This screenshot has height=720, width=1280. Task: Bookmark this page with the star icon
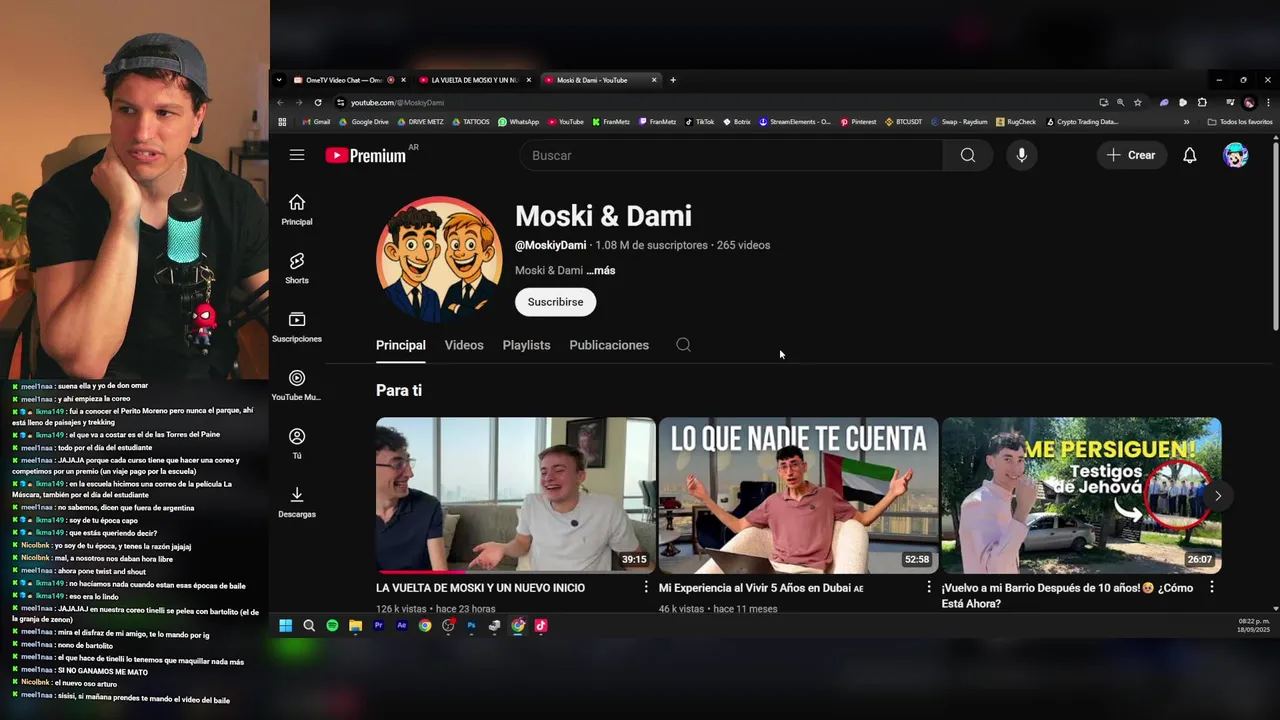[x=1137, y=102]
